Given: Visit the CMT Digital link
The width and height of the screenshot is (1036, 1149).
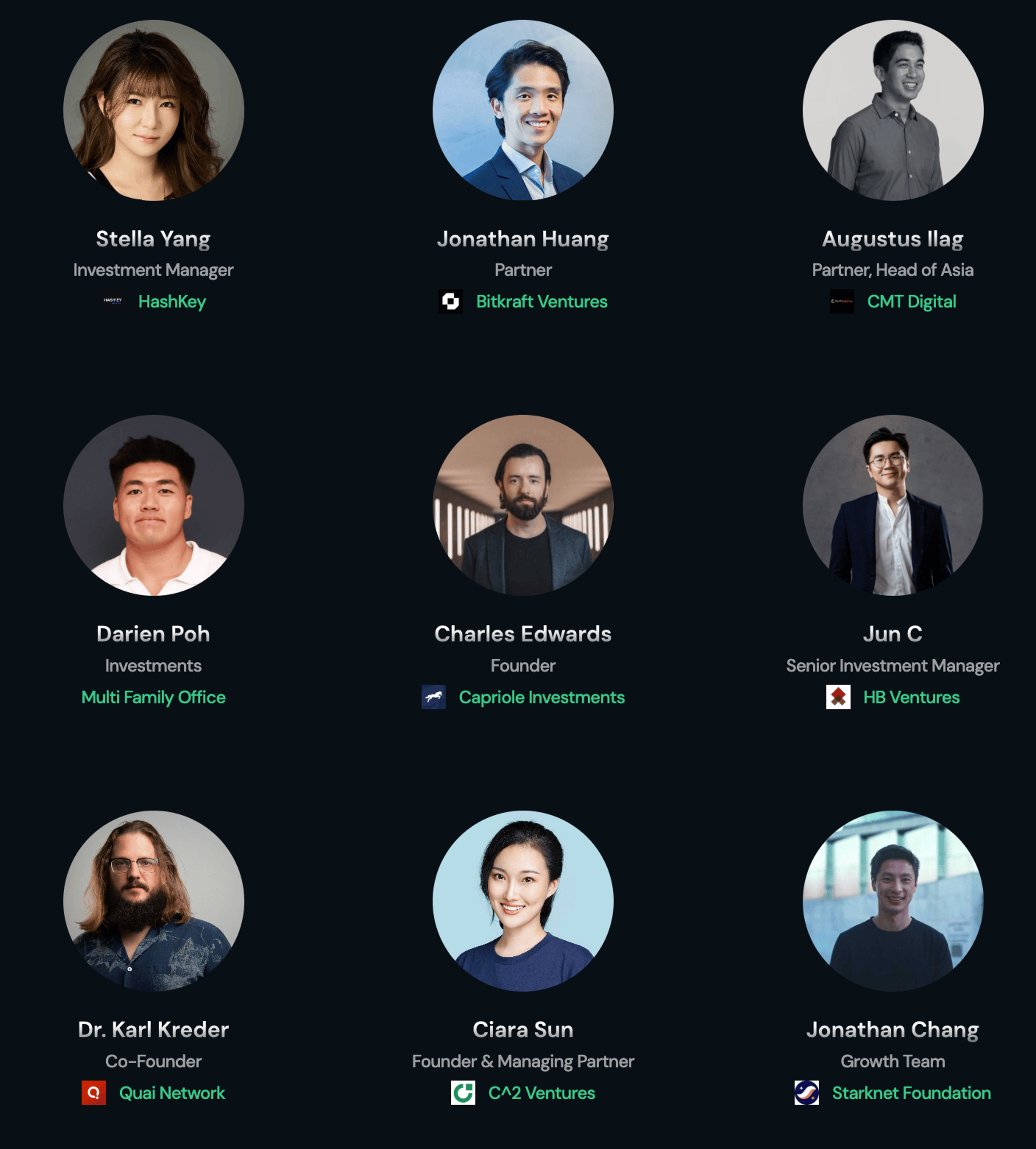Looking at the screenshot, I should tap(911, 301).
